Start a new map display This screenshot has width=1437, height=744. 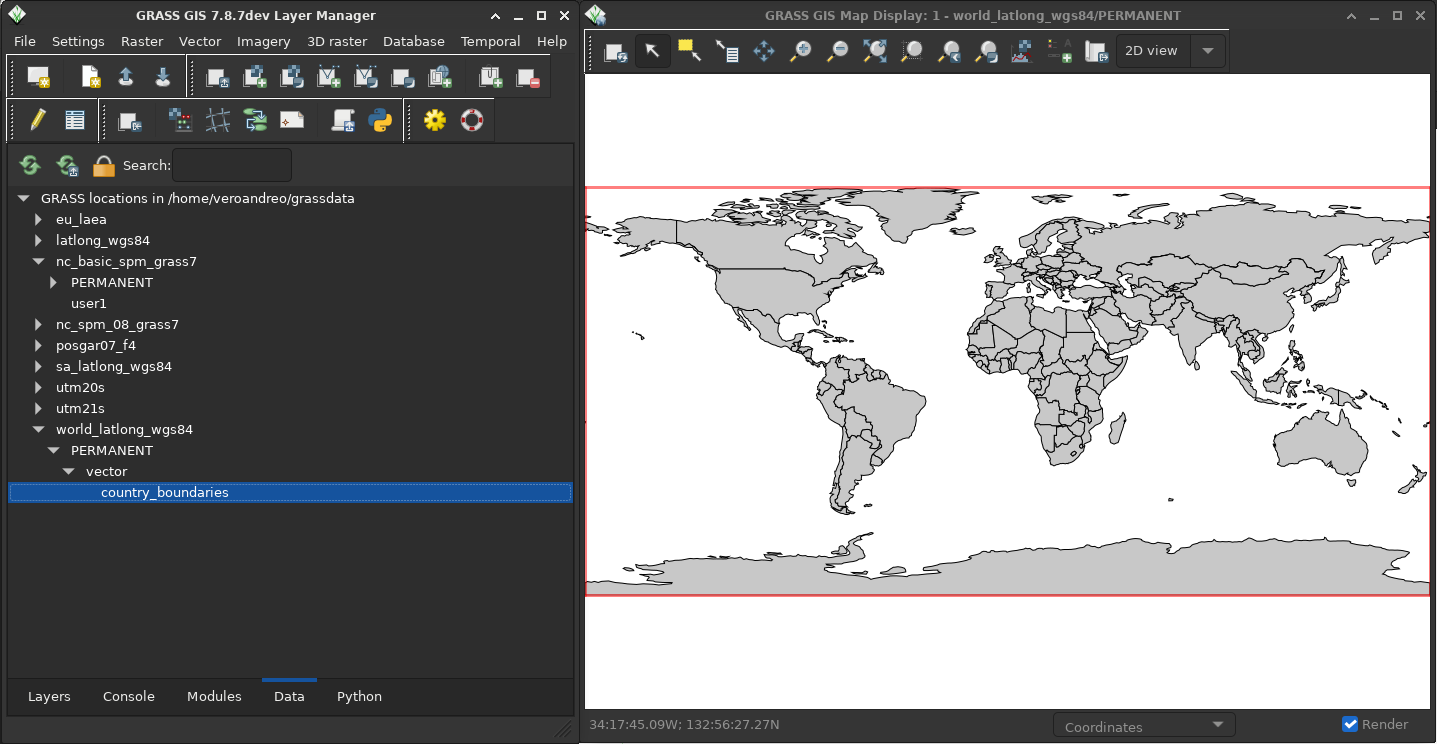pos(38,76)
